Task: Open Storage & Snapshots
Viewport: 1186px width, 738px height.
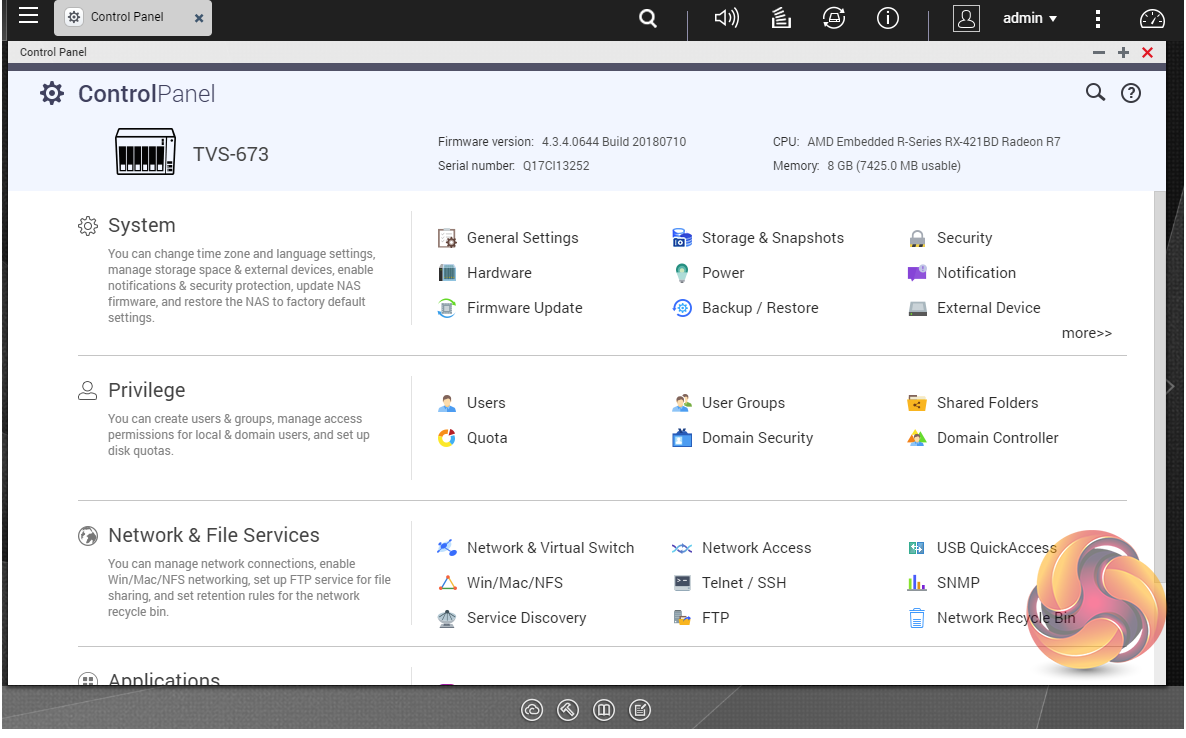Action: 772,238
